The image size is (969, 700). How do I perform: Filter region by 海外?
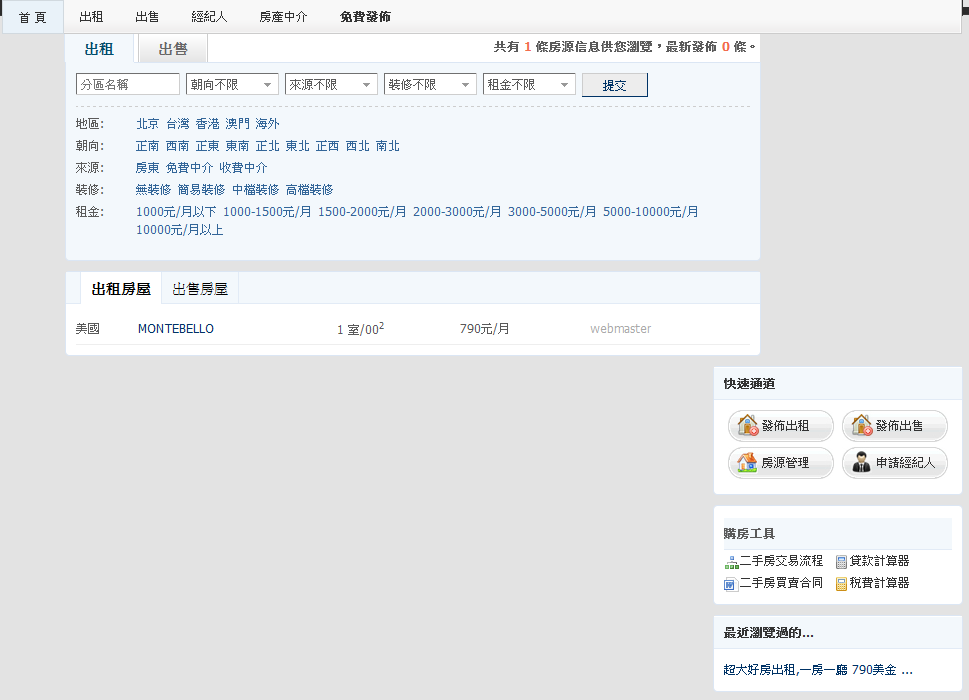point(268,124)
